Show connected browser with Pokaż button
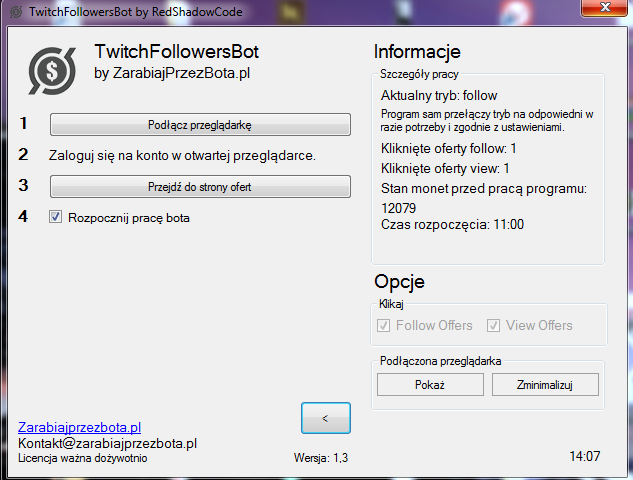The height and width of the screenshot is (480, 633). pyautogui.click(x=430, y=384)
